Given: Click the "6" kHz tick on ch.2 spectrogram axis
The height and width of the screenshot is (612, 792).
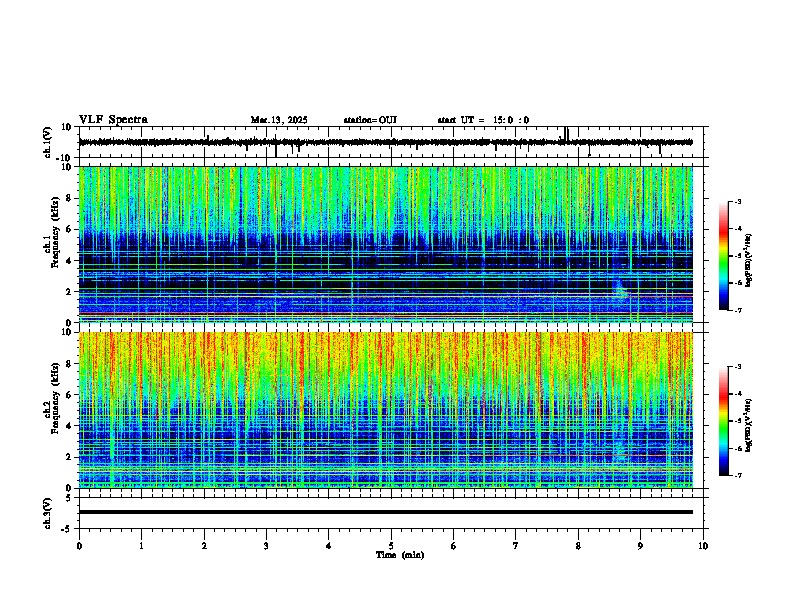Looking at the screenshot, I should (69, 395).
